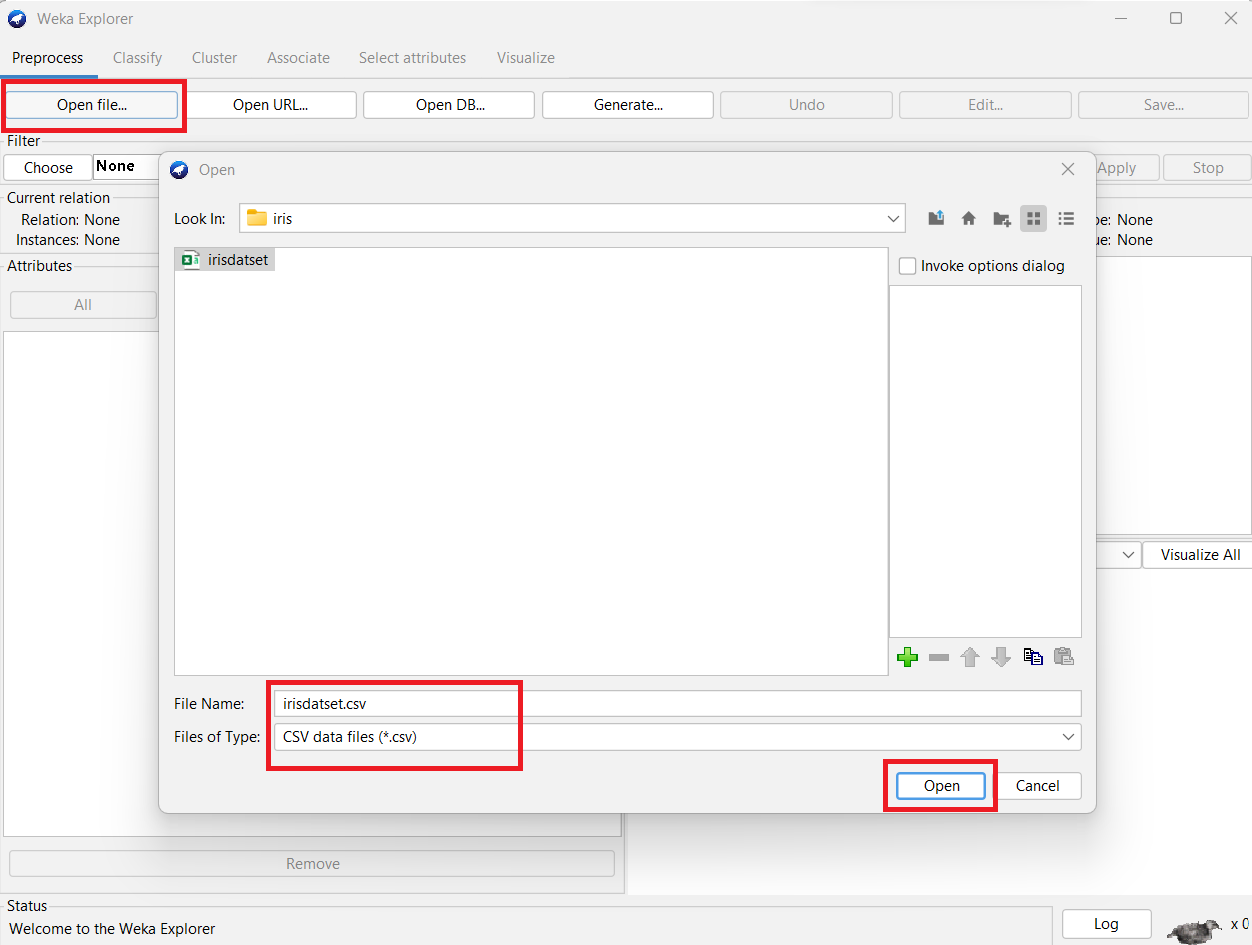Select the irisdatset file name
This screenshot has width=1252, height=945.
click(x=238, y=260)
